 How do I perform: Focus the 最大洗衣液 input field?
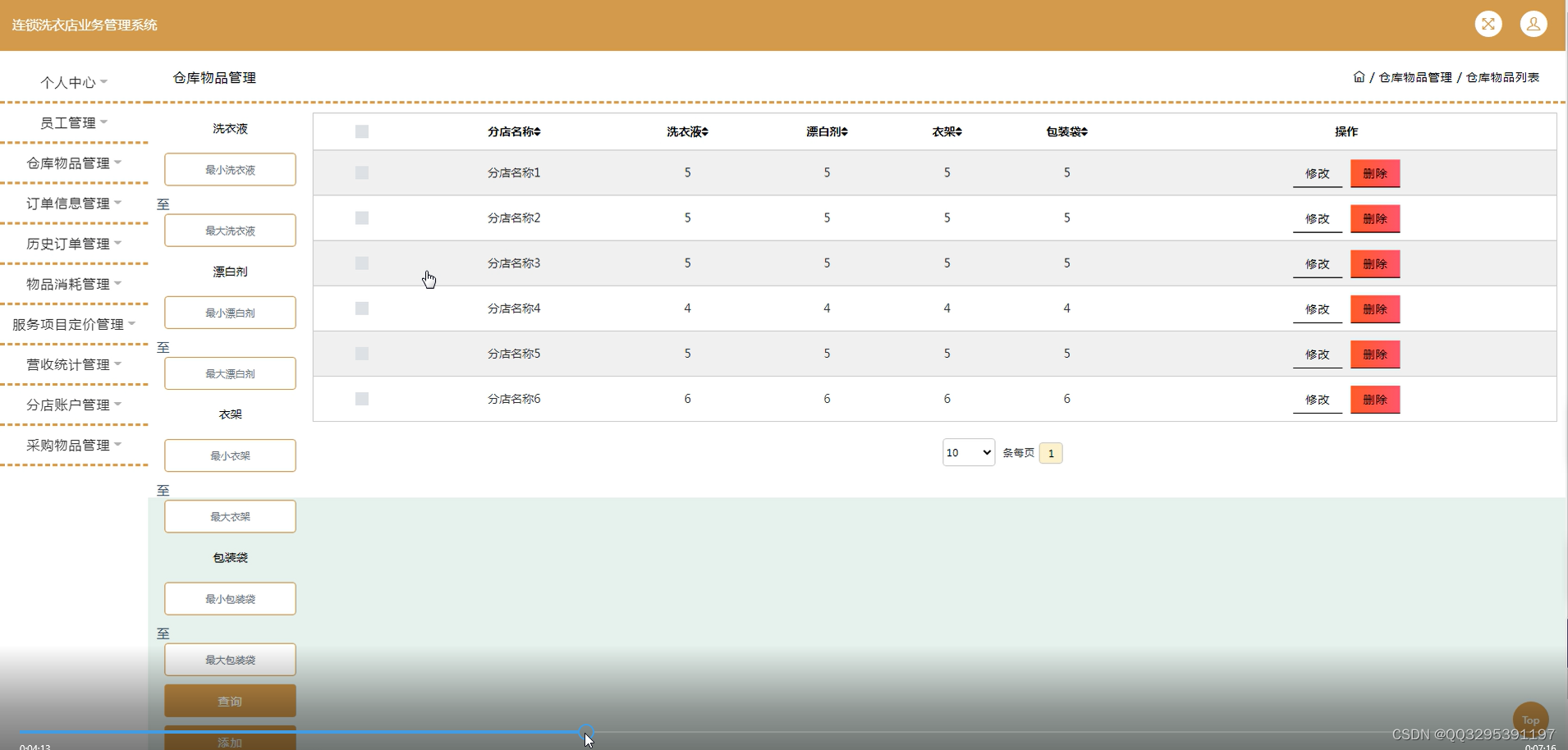(x=230, y=231)
